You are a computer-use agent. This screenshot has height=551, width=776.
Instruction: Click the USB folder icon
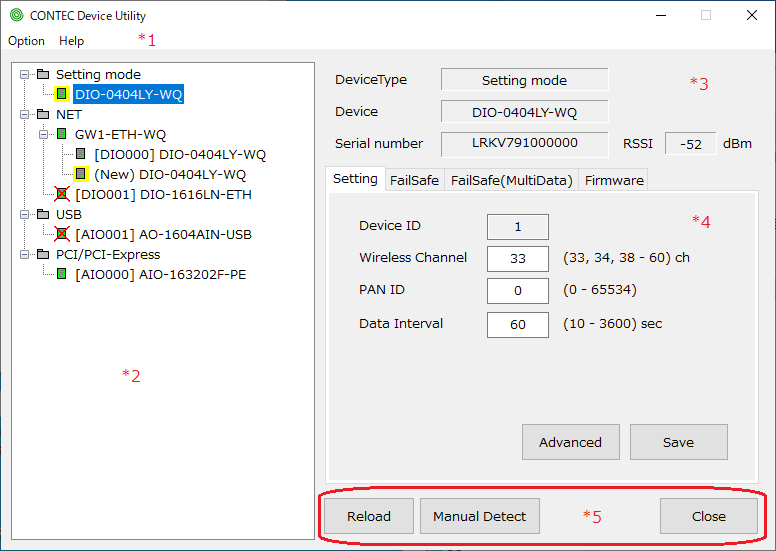[44, 214]
